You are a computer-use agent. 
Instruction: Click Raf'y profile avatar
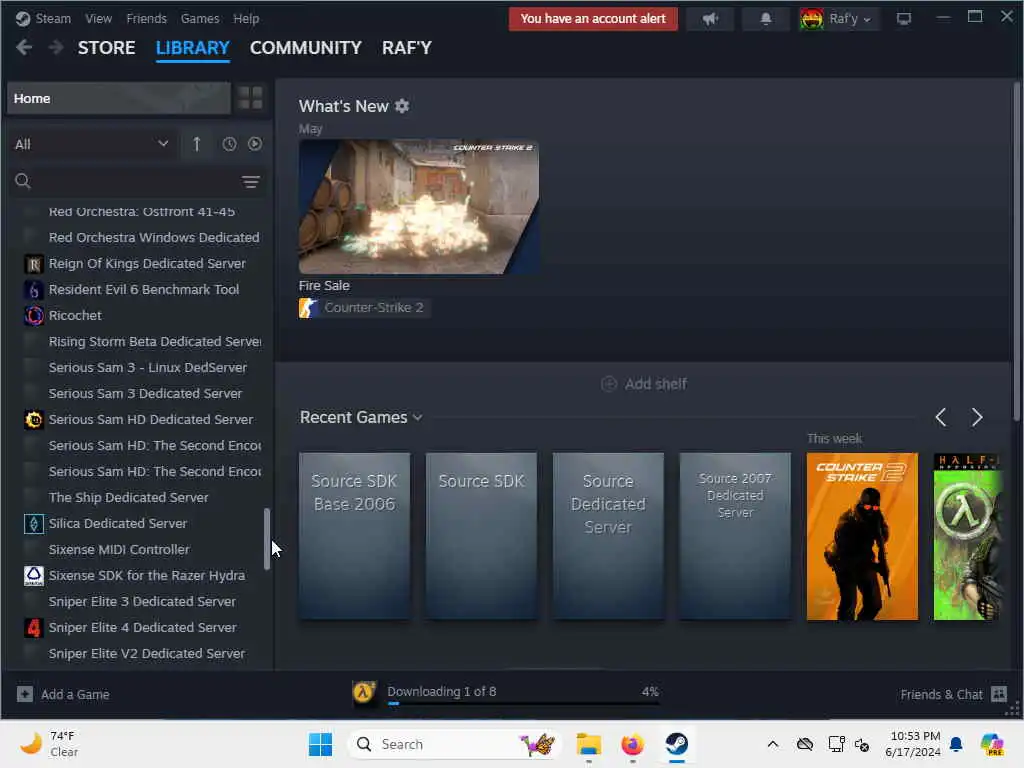click(812, 19)
